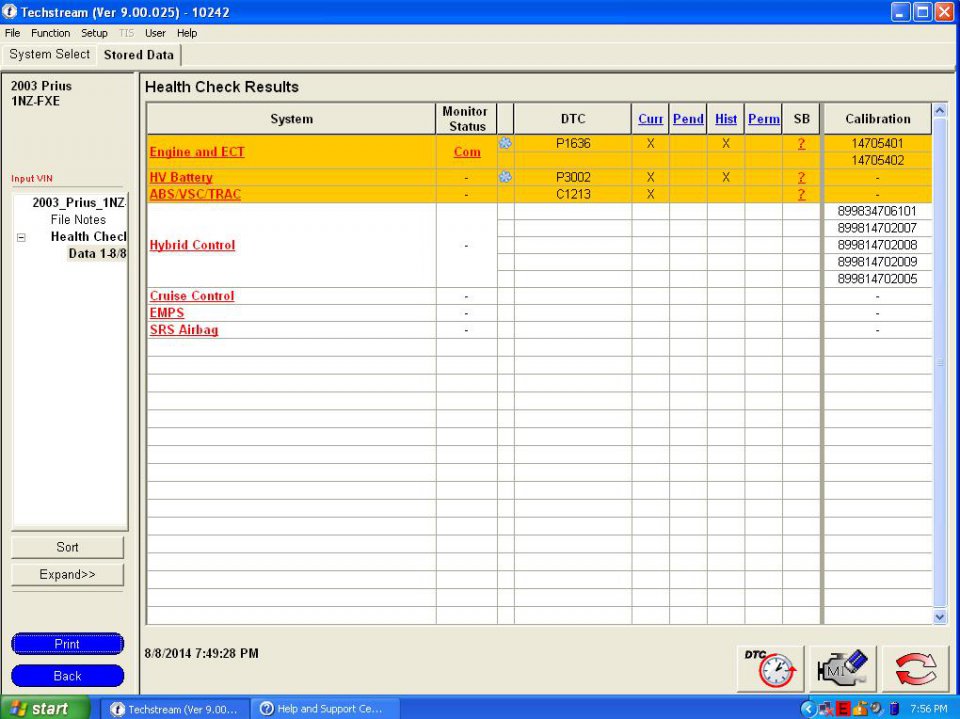Select File Notes in the tree
Viewport: 960px width, 719px height.
[x=78, y=220]
